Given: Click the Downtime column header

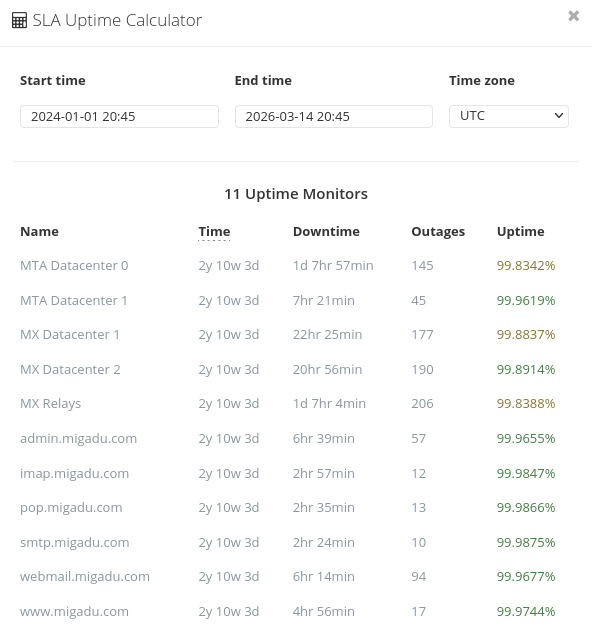Looking at the screenshot, I should click(x=326, y=232).
